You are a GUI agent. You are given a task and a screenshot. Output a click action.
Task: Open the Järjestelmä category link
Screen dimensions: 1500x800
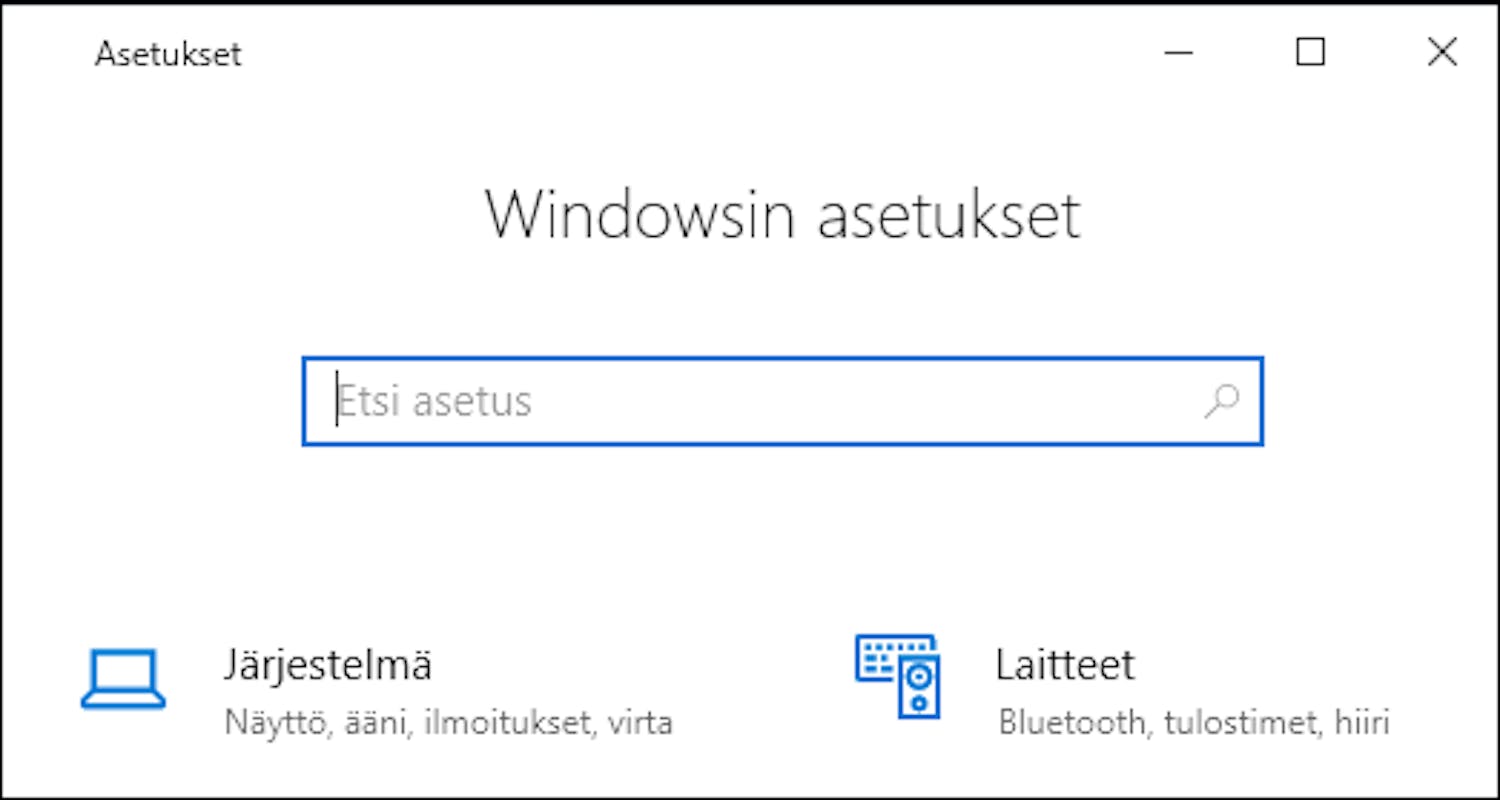[x=327, y=664]
